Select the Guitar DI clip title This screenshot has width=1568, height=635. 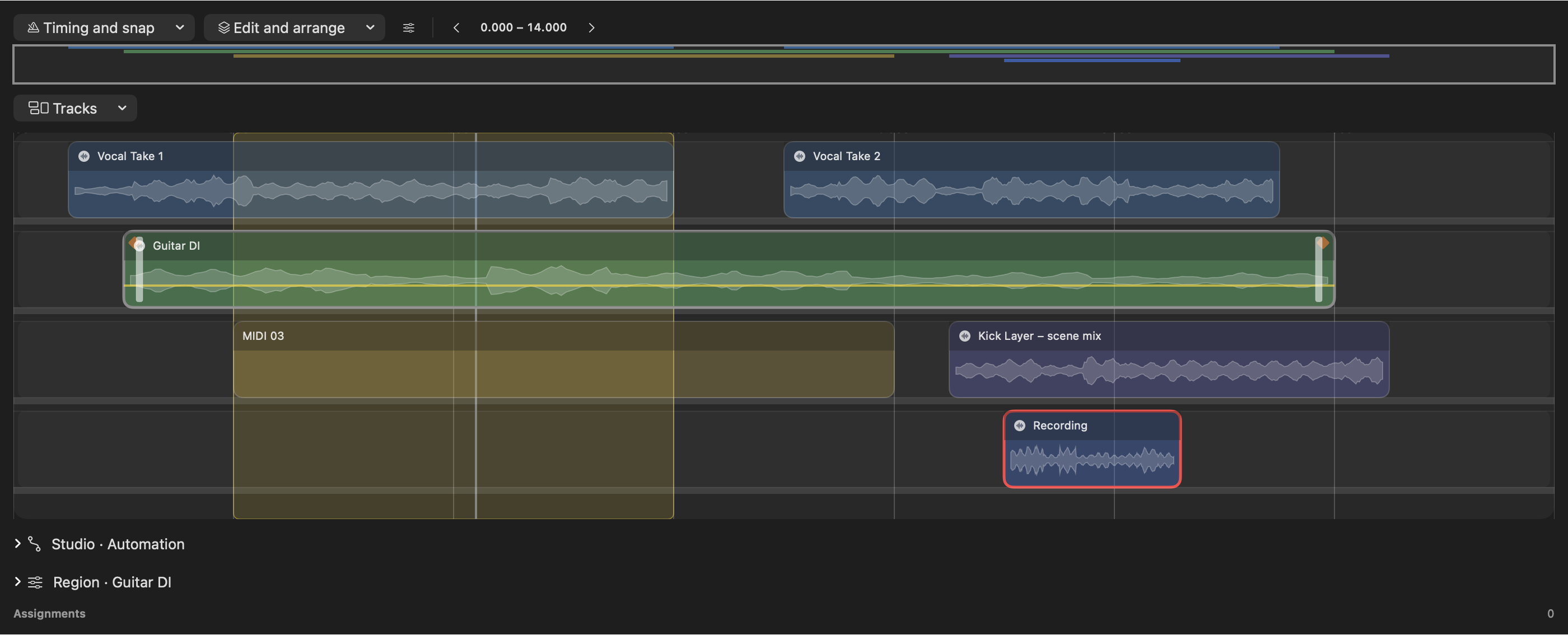[x=176, y=246]
